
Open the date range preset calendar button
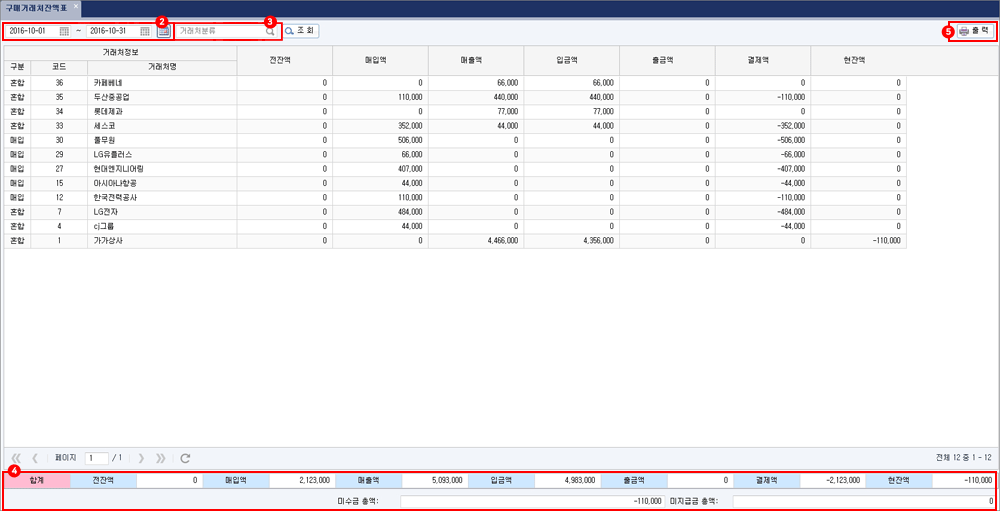[x=163, y=31]
